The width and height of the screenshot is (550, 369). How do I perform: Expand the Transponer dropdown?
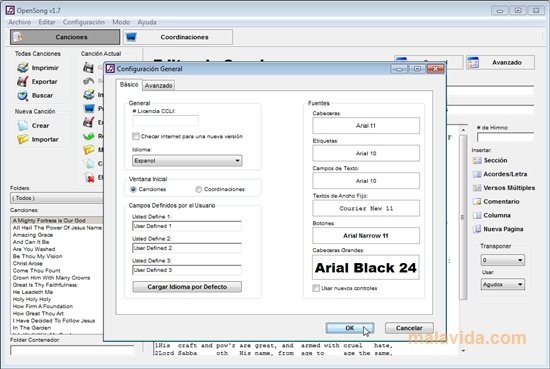tap(503, 260)
